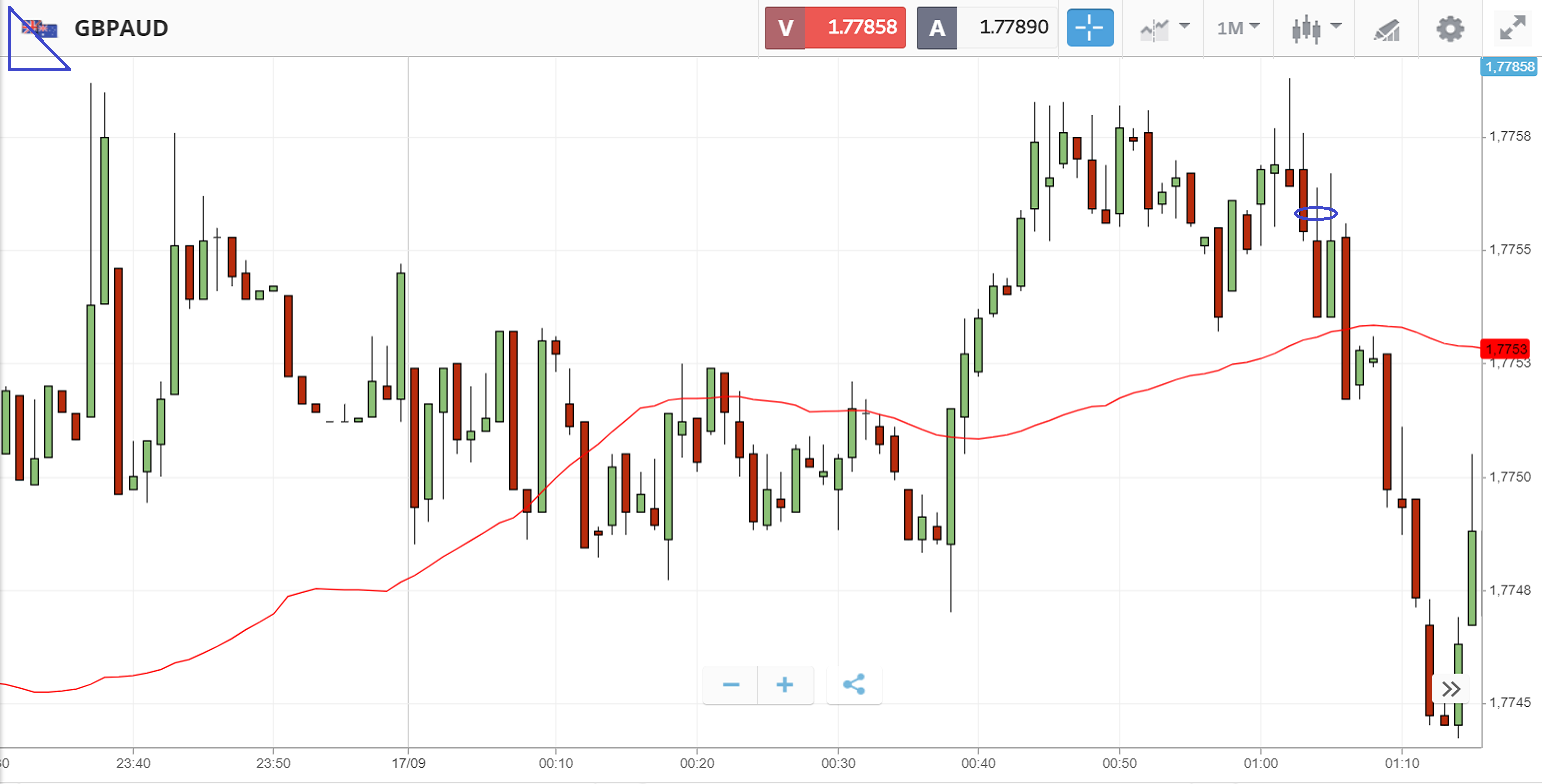Select the blue ellipse drawing on chart
Viewport: 1542px width, 784px height.
tap(1316, 213)
